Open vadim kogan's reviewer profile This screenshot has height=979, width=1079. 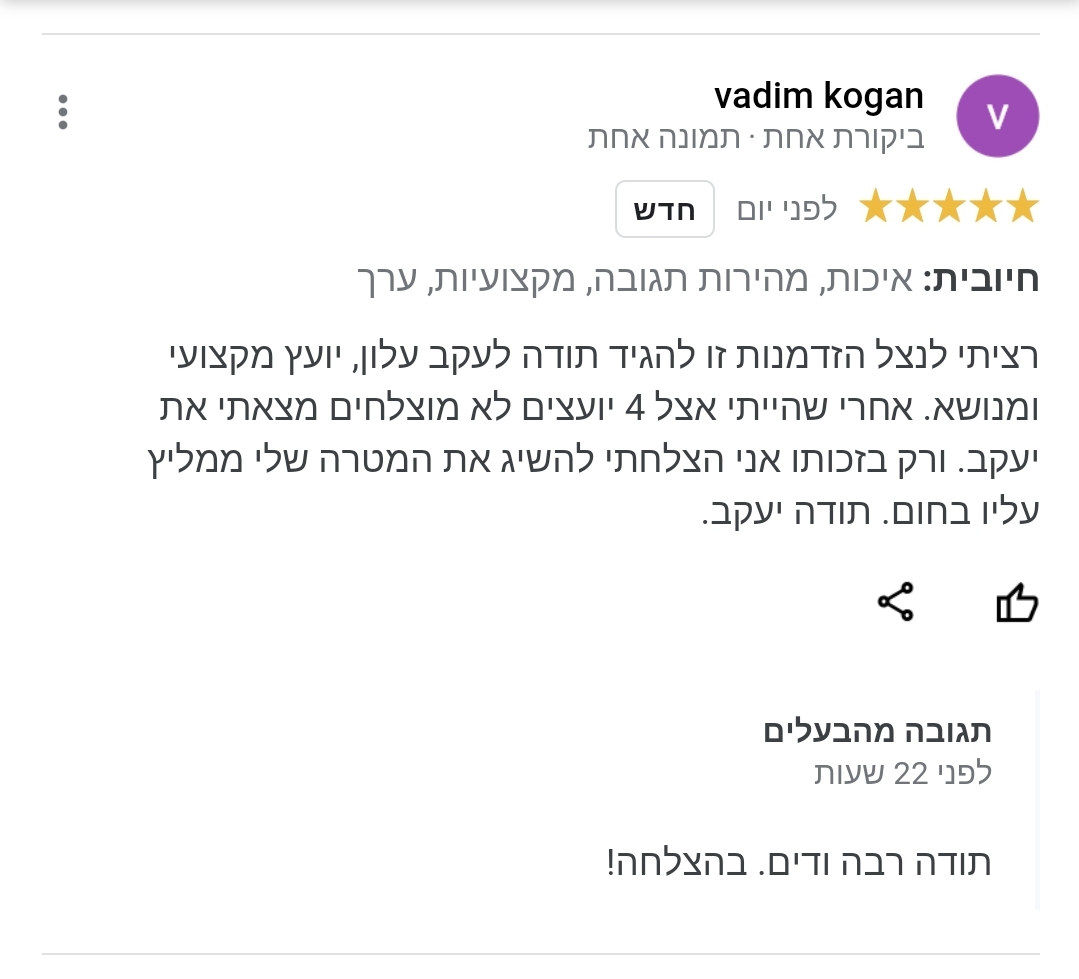818,96
